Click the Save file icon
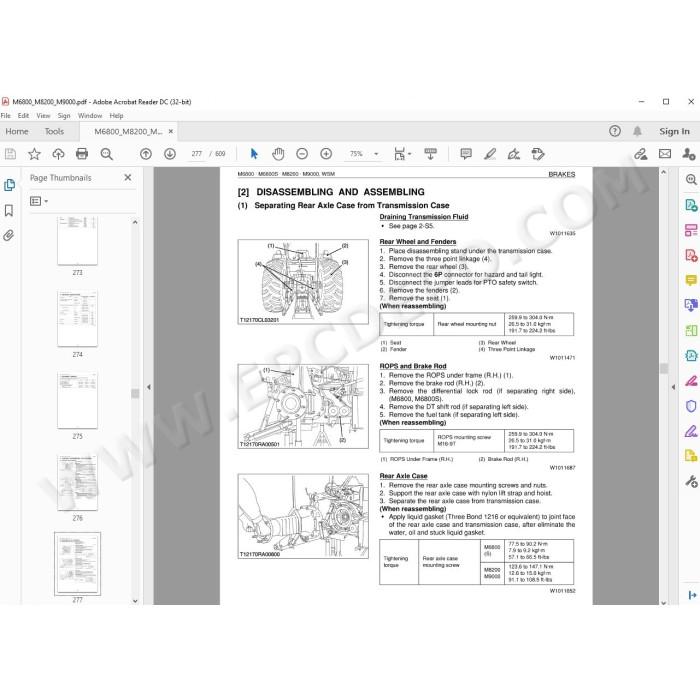Screen dimensions: 700x700 pyautogui.click(x=10, y=154)
